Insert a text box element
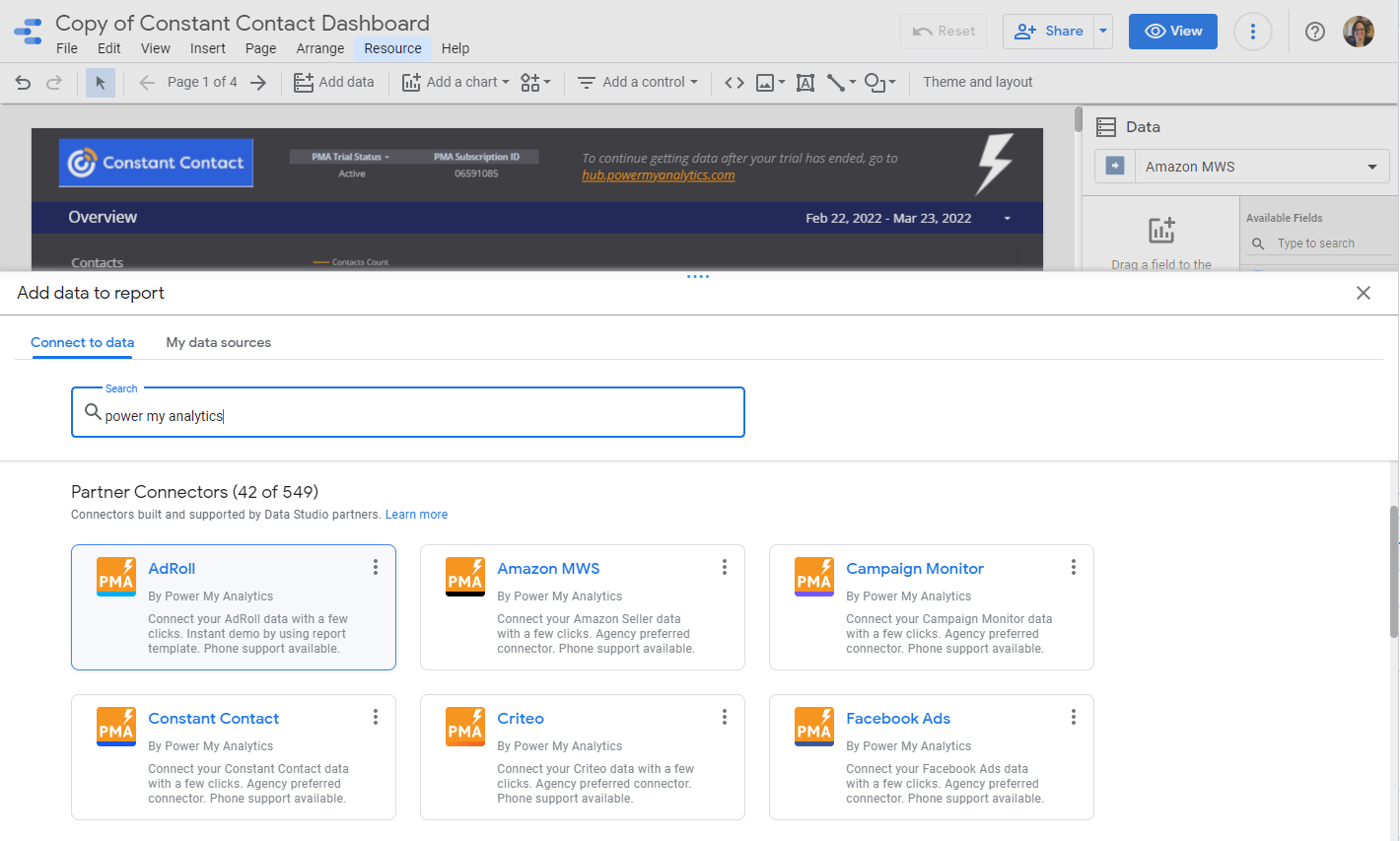 click(805, 83)
